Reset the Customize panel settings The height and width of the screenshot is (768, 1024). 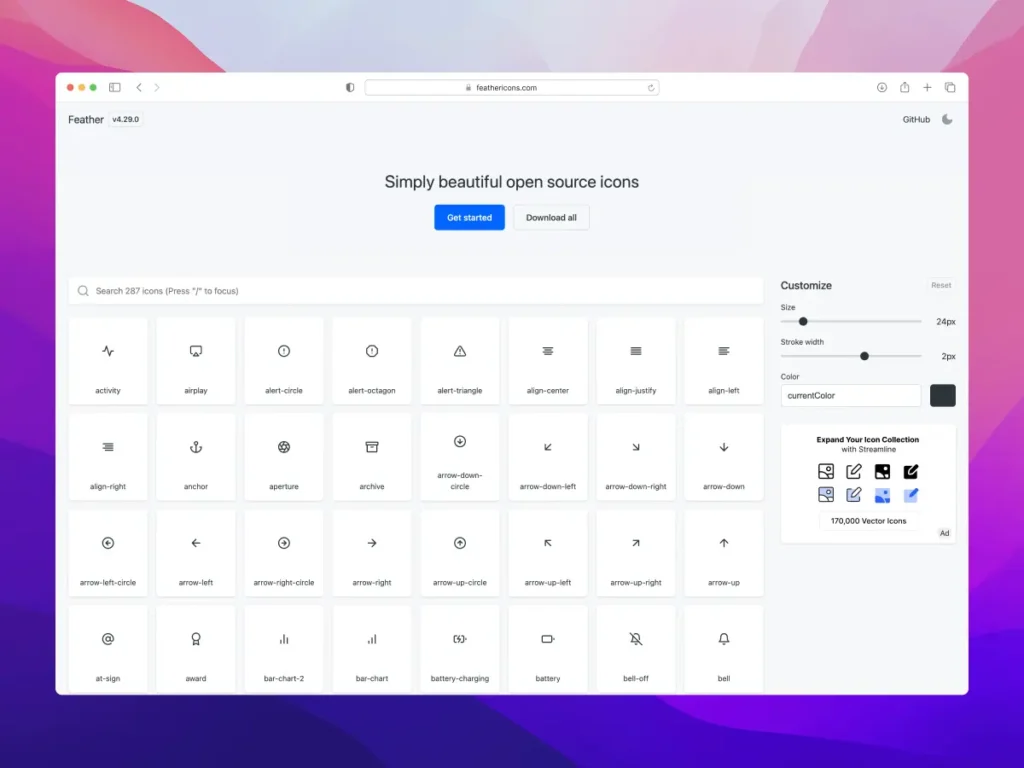tap(940, 285)
